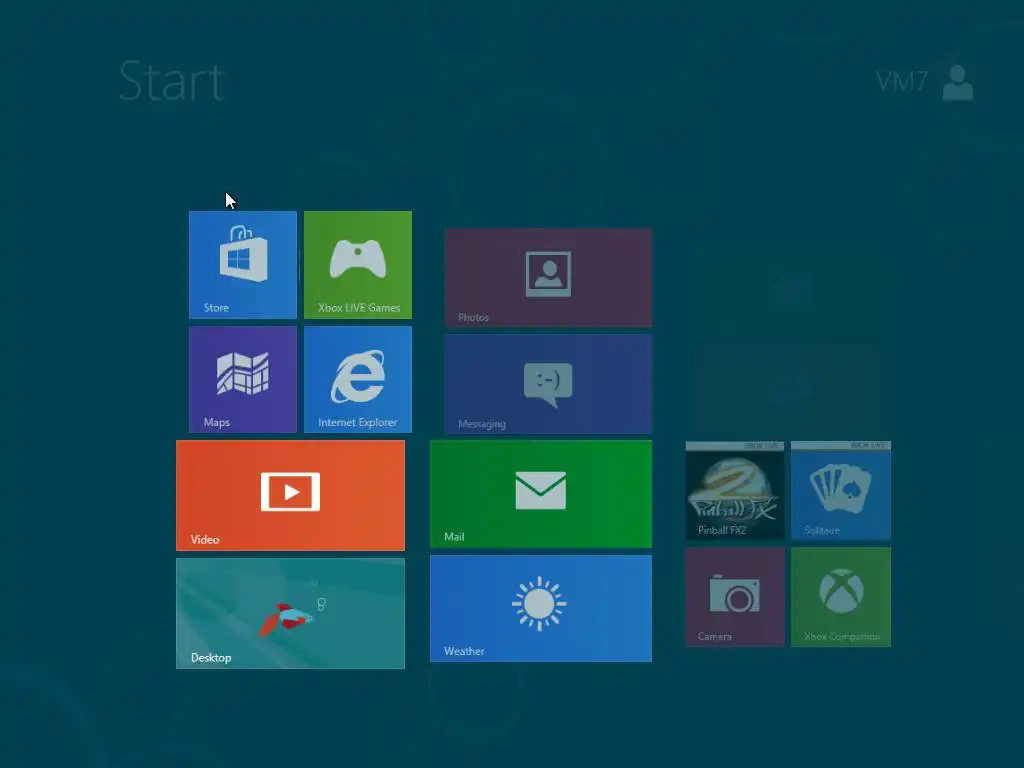Open the Camera tile
Viewport: 1024px width, 768px height.
tap(735, 597)
